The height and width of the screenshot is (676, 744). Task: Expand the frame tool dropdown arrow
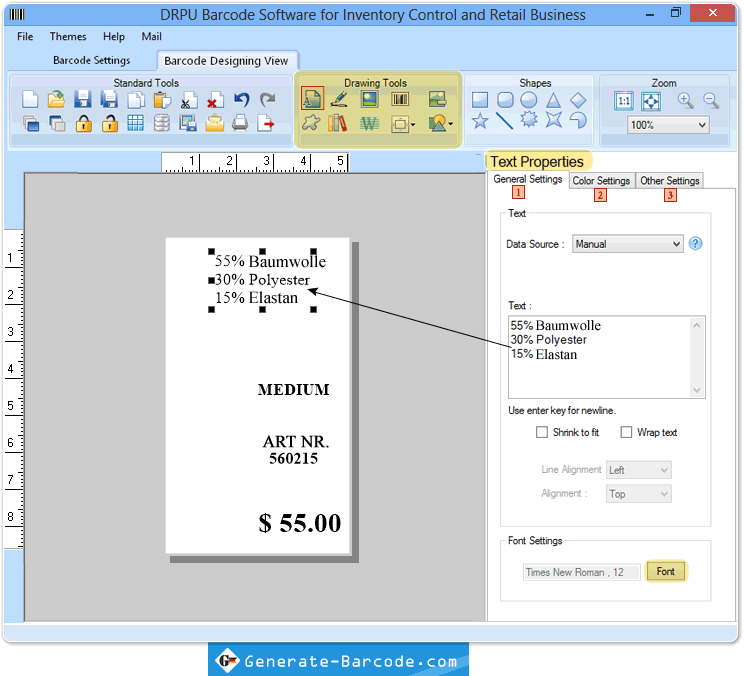tap(413, 124)
